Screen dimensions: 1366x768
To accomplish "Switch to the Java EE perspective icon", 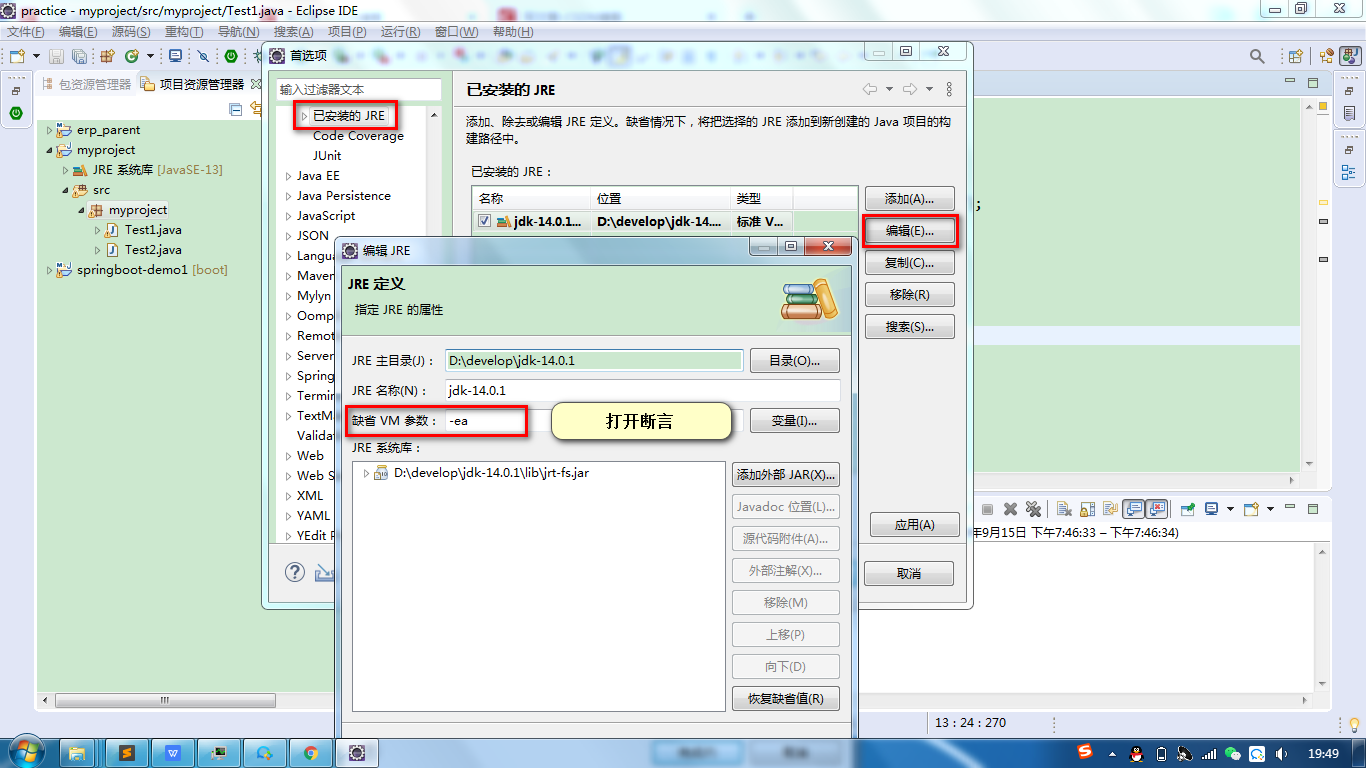I will pyautogui.click(x=1326, y=56).
